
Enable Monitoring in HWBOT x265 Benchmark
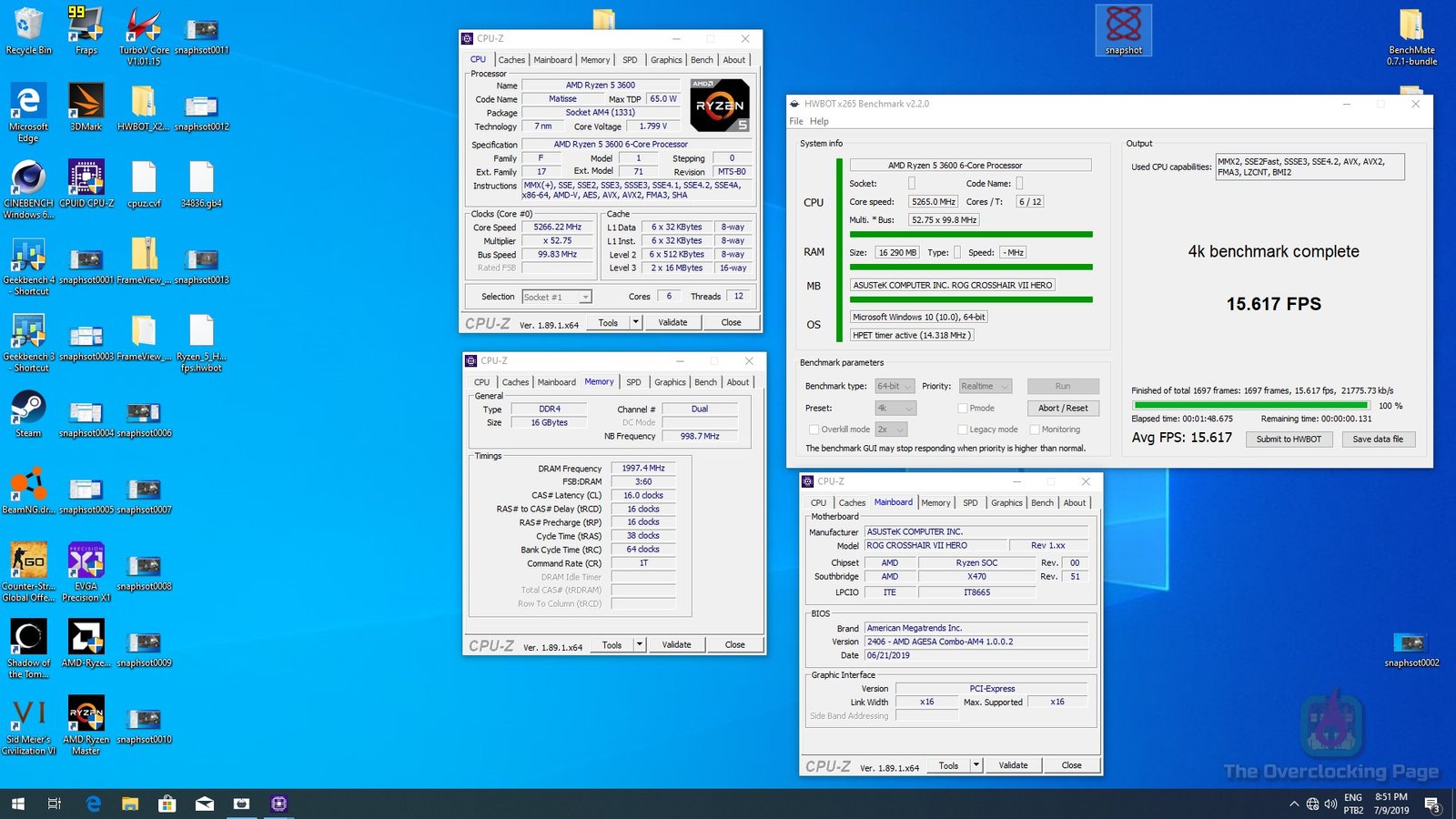(x=1035, y=429)
